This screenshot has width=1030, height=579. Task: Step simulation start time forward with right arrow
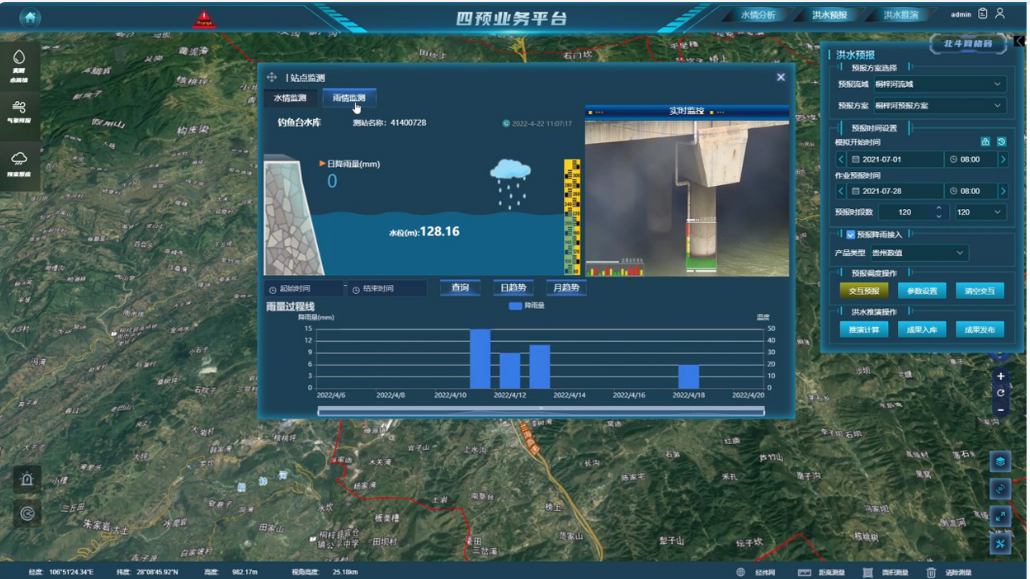click(x=1003, y=159)
